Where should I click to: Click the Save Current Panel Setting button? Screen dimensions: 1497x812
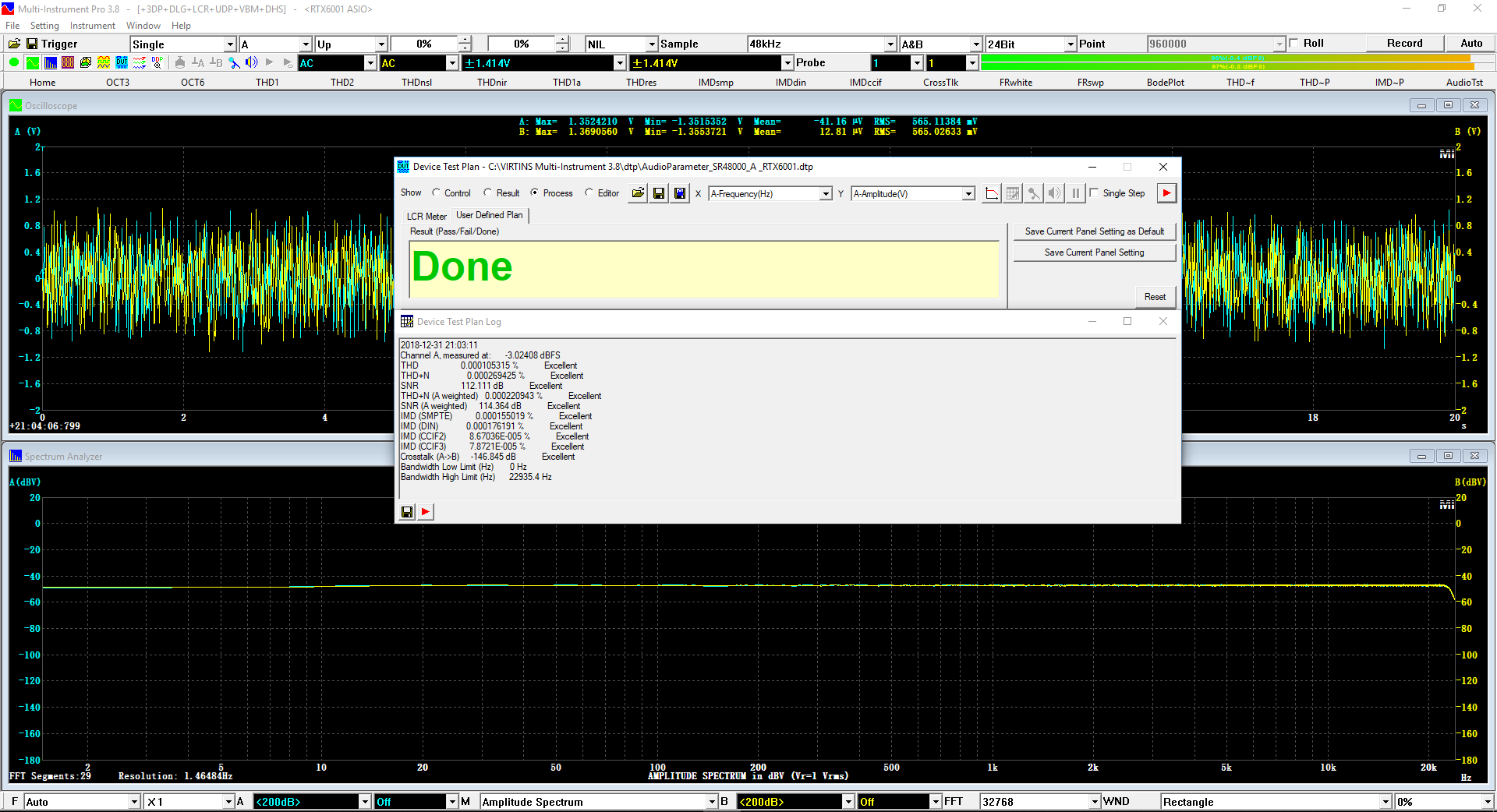pyautogui.click(x=1094, y=252)
